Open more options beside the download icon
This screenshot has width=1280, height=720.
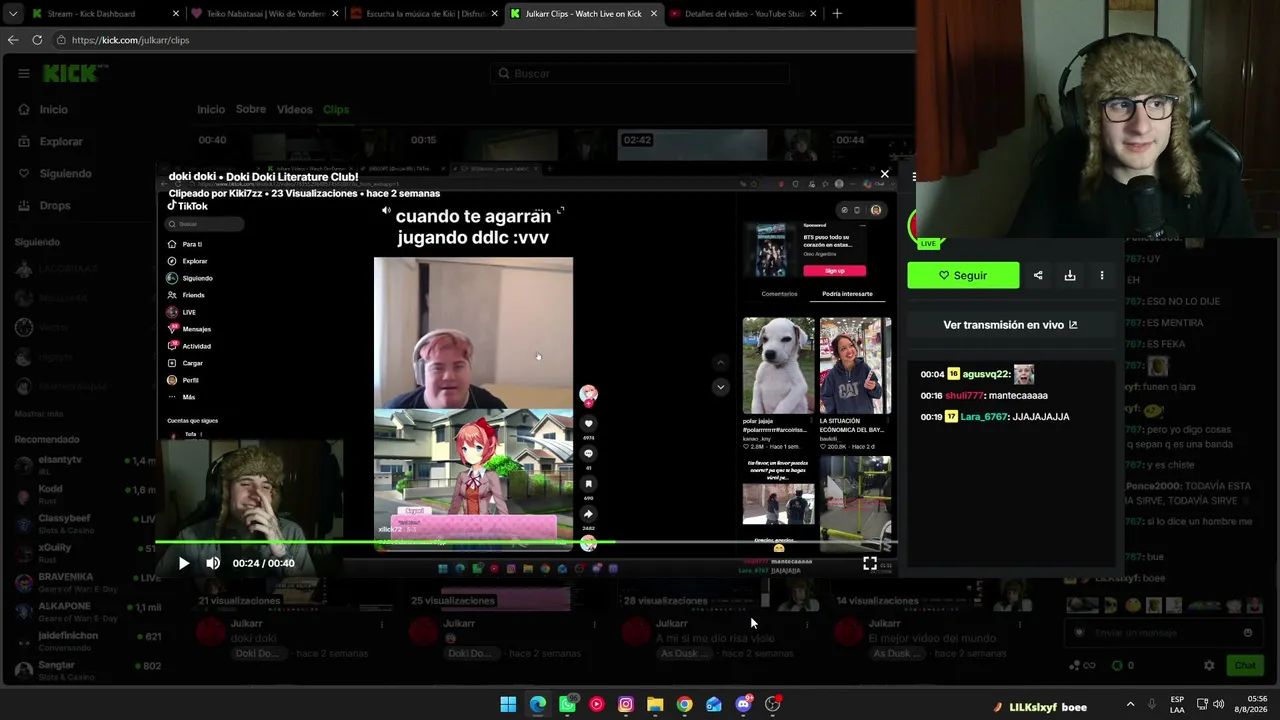(x=1102, y=275)
